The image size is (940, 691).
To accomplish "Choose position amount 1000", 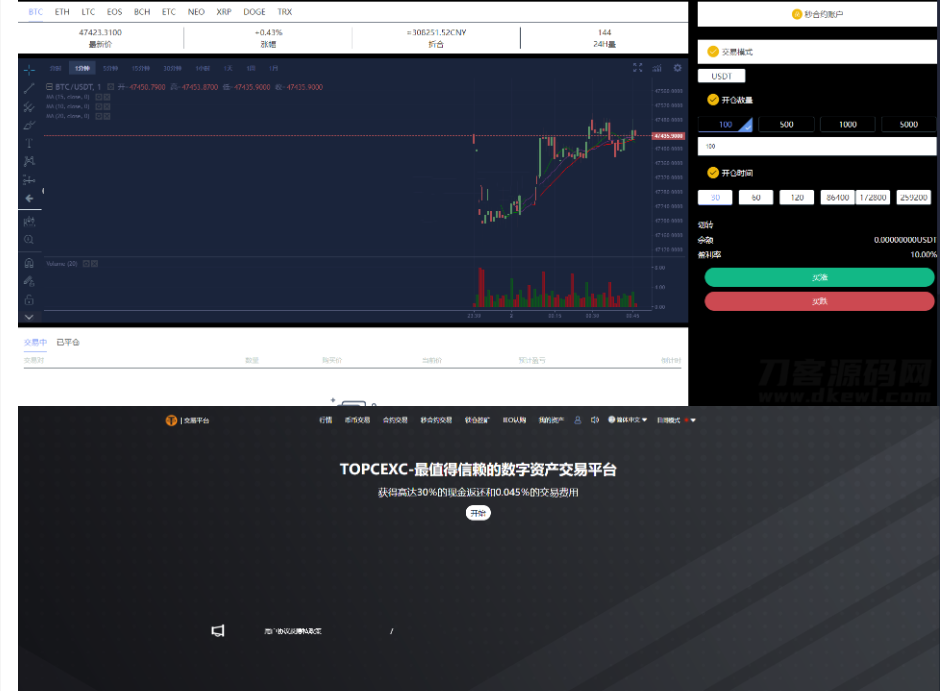I will click(848, 125).
